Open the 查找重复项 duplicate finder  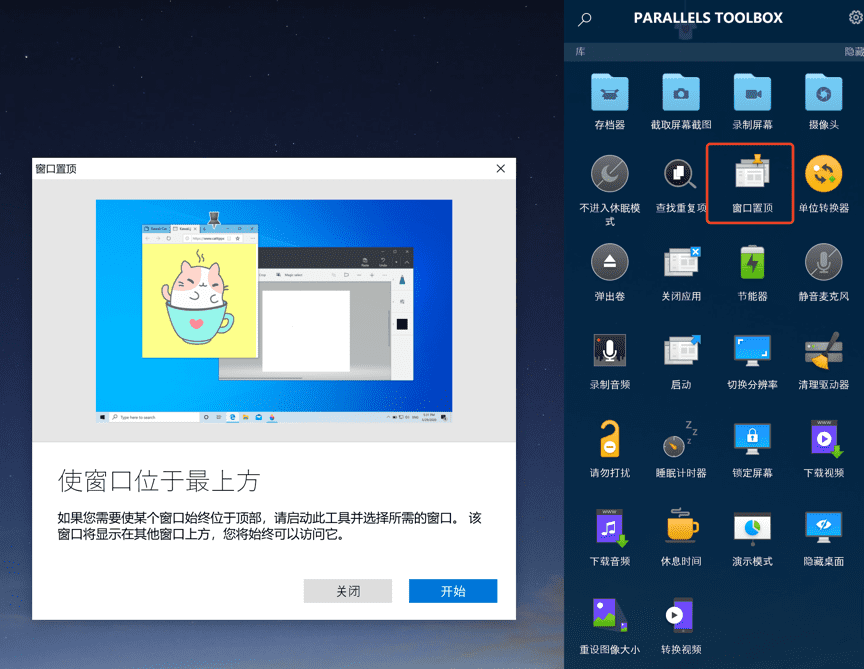681,176
